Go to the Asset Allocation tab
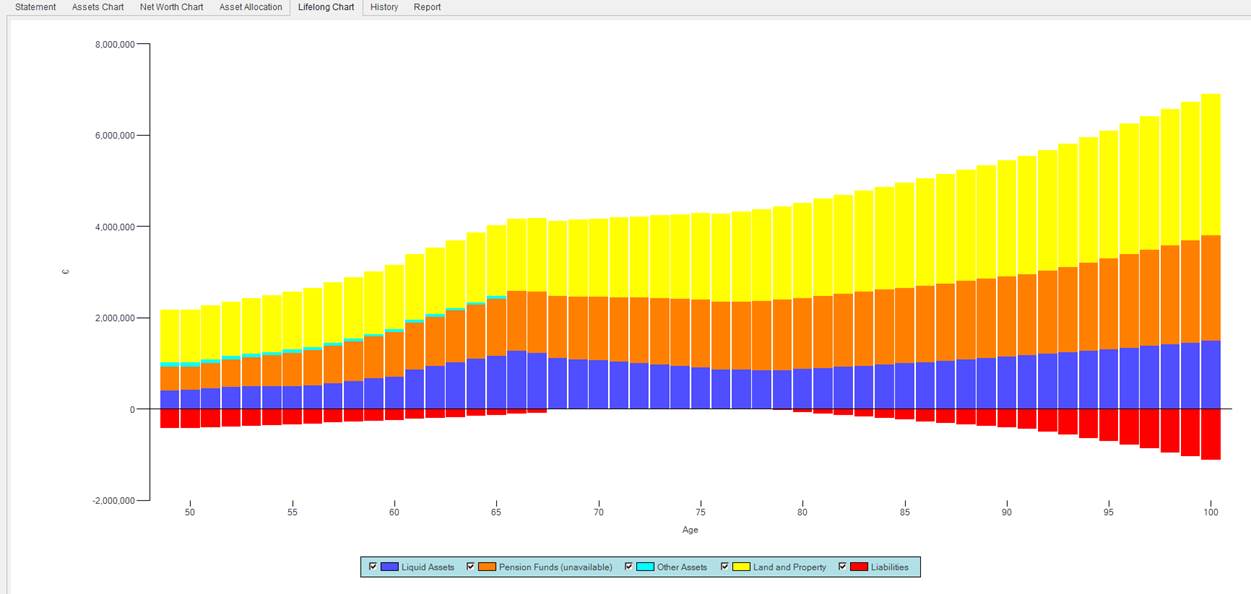The width and height of the screenshot is (1251, 594). [x=251, y=7]
